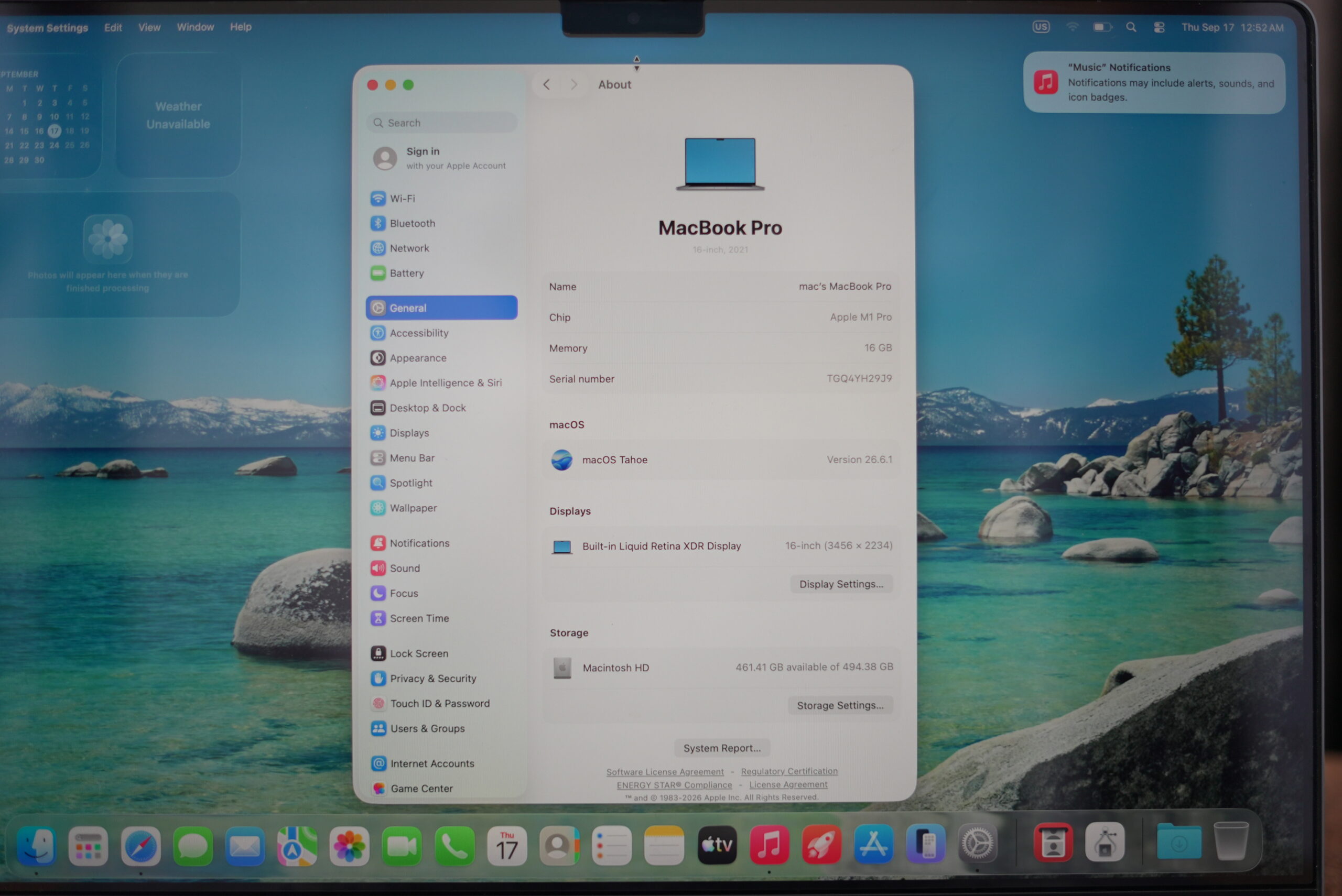The image size is (1342, 896).
Task: Open Trash in the Dock
Action: (x=1230, y=840)
